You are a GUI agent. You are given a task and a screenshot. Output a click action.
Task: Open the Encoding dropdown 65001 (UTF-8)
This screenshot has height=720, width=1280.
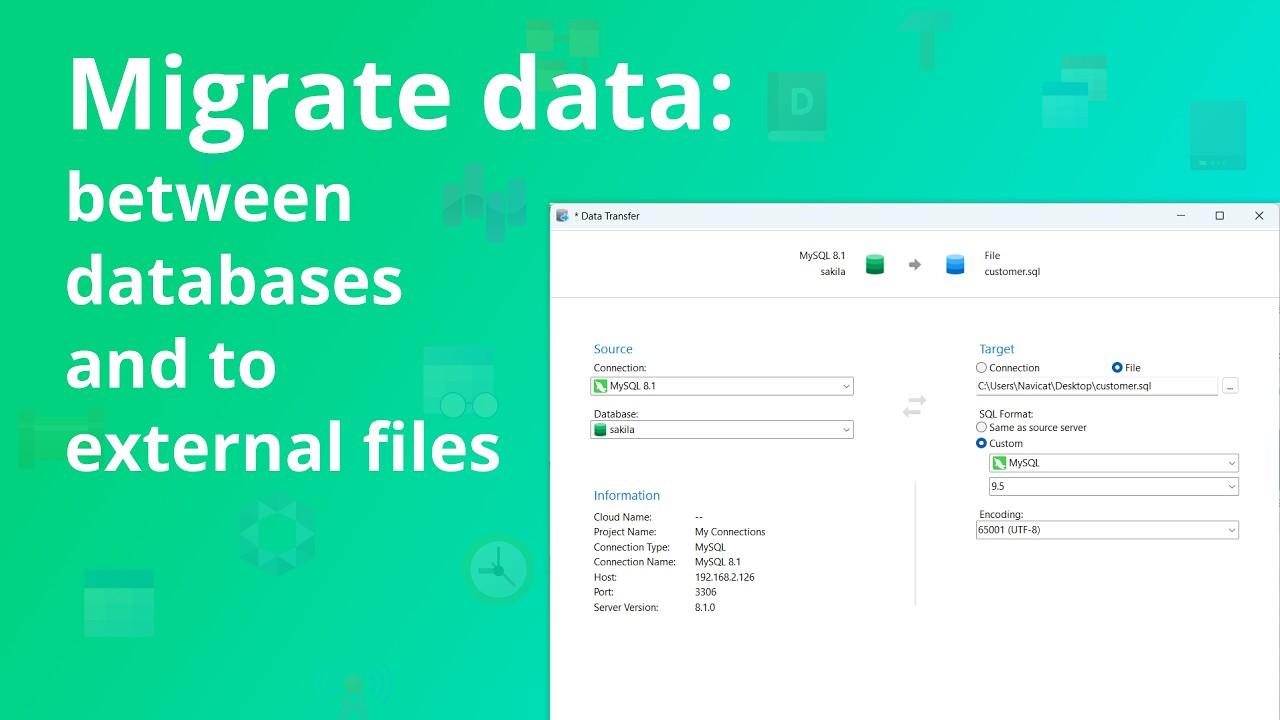(1107, 530)
